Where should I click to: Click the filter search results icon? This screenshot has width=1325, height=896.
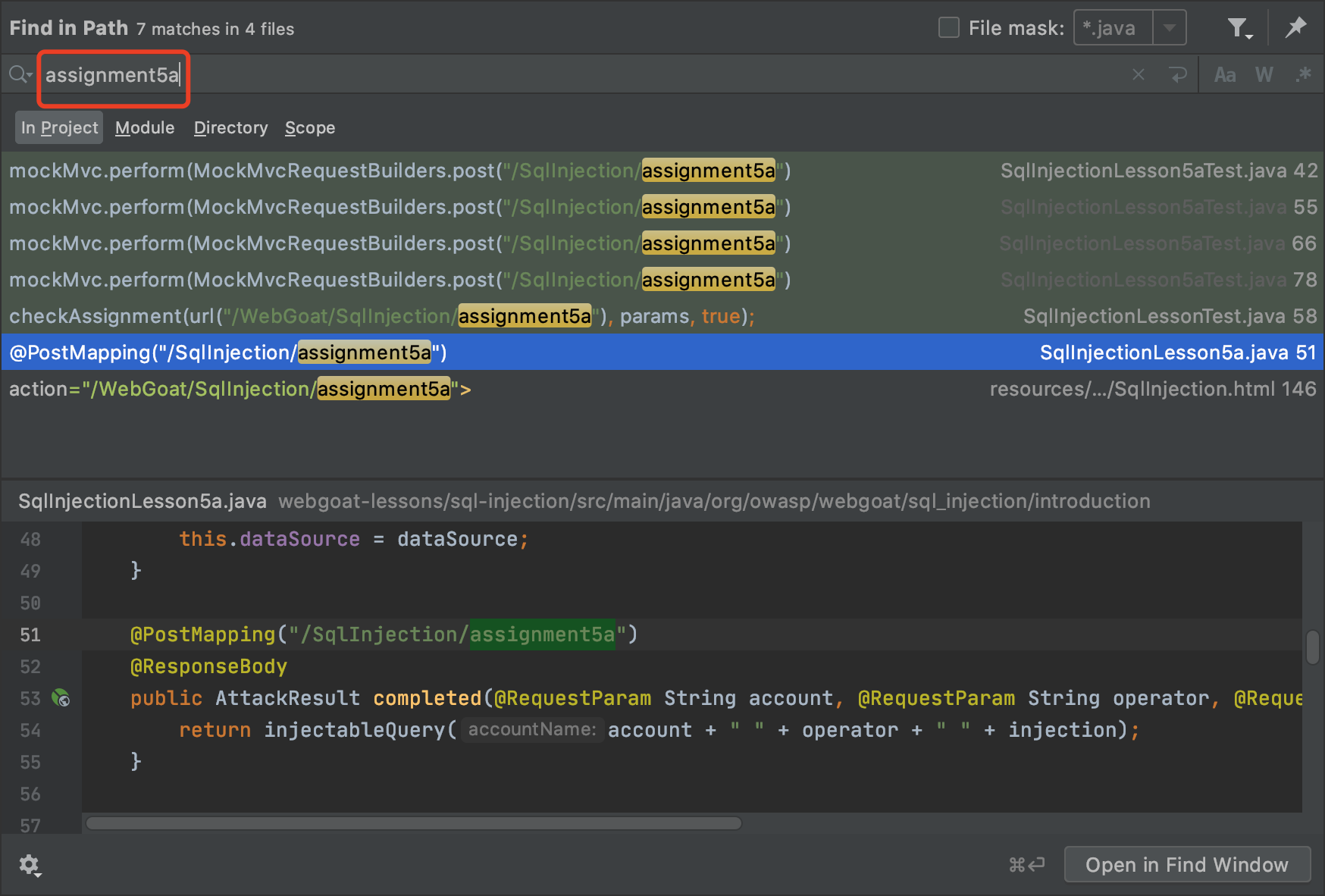point(1239,29)
